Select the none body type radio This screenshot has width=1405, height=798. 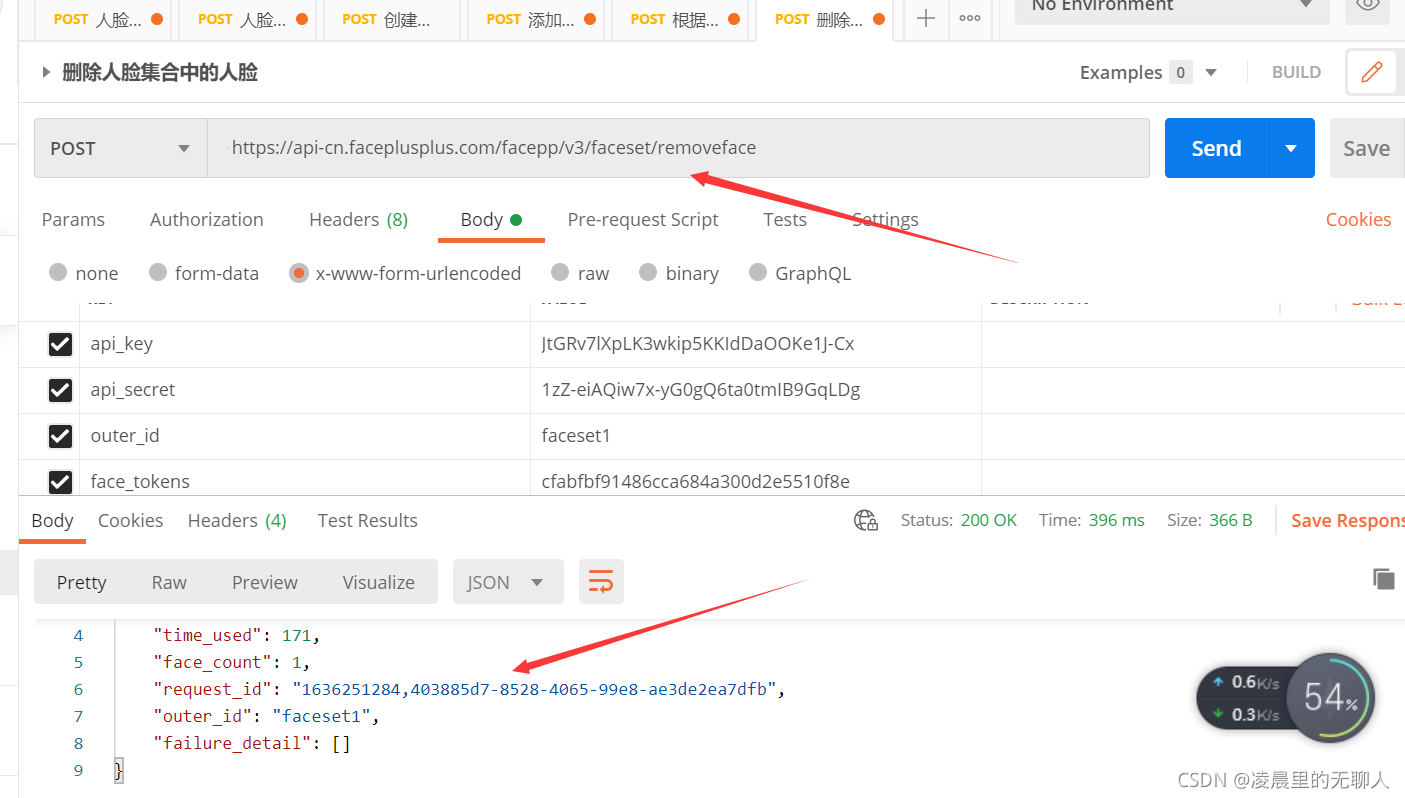tap(58, 272)
